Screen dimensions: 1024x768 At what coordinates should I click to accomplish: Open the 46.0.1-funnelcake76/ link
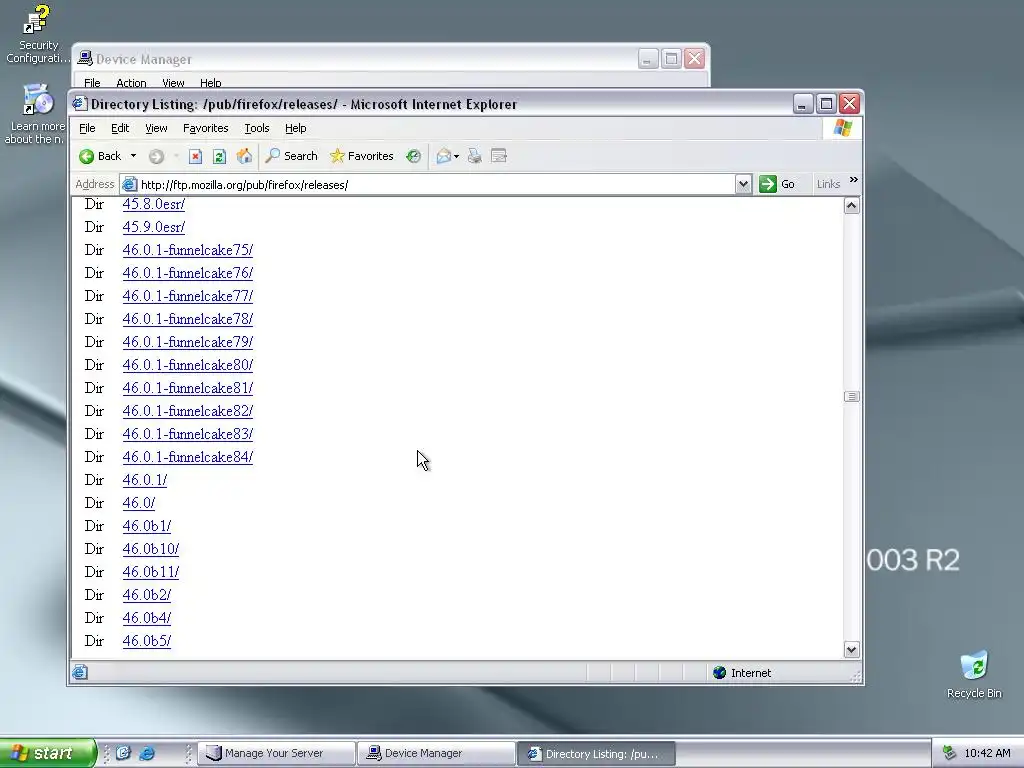pyautogui.click(x=187, y=273)
